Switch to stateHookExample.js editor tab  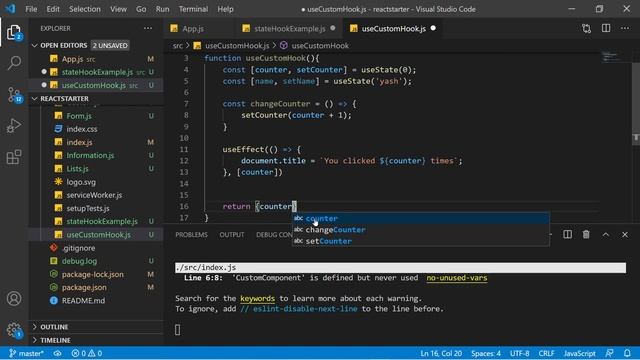point(290,29)
